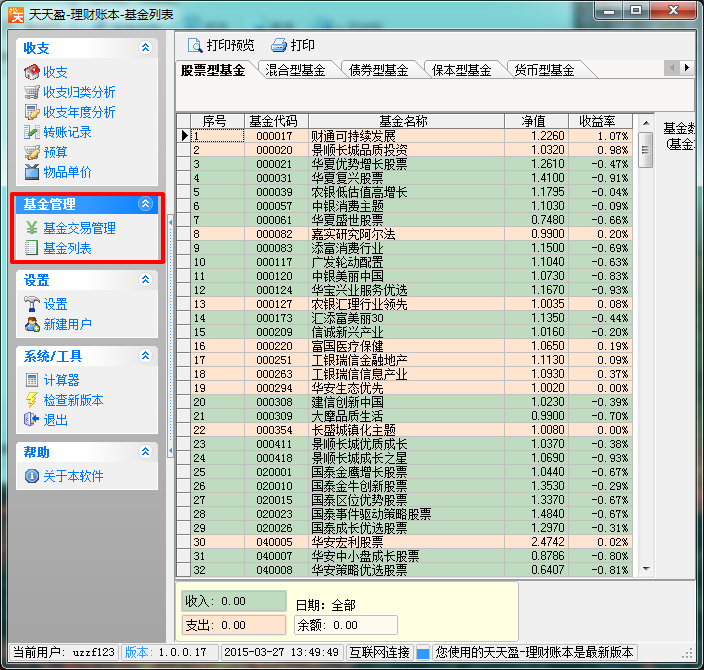
Task: Click the 当前用户: uzzf123 status entry
Action: (64, 652)
